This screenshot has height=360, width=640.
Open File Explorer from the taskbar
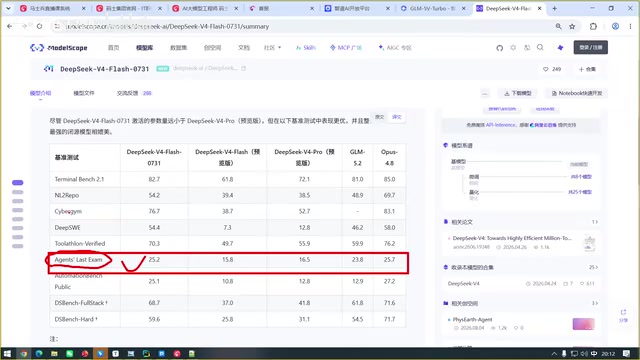click(54, 353)
